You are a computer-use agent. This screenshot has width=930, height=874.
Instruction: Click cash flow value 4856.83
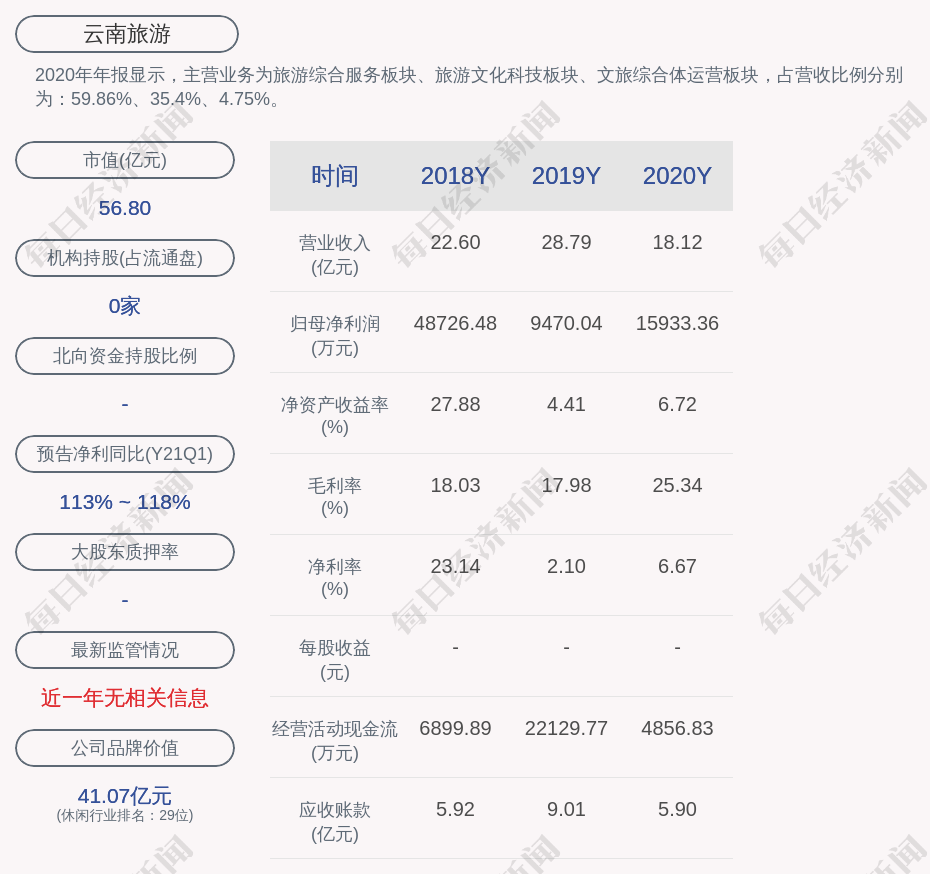pos(677,728)
